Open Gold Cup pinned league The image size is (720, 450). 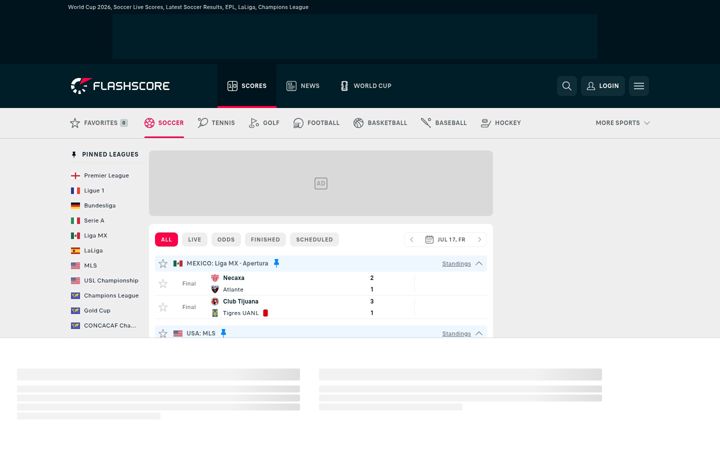[x=91, y=310]
